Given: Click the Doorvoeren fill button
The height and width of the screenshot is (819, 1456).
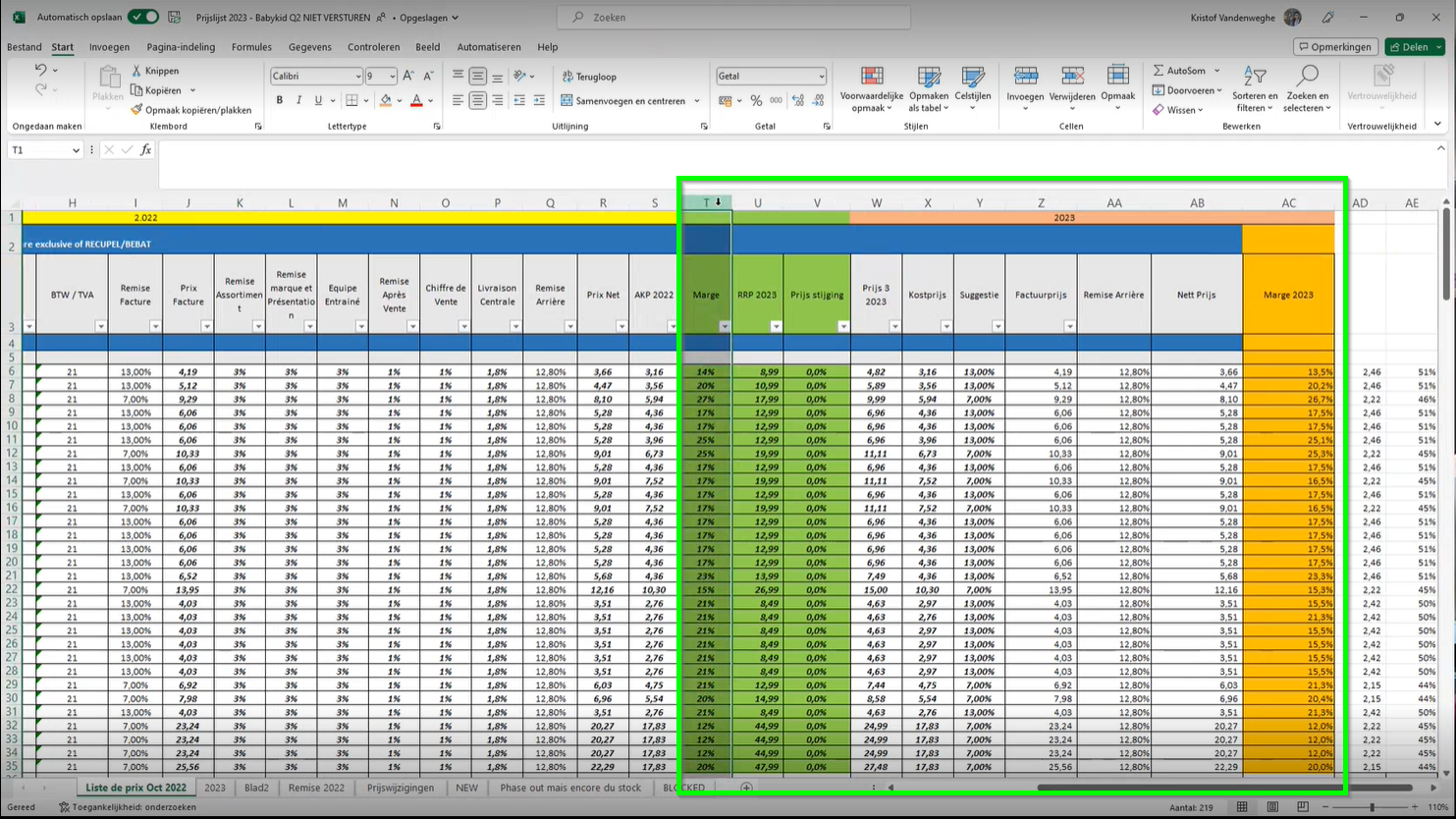Looking at the screenshot, I should [1187, 90].
